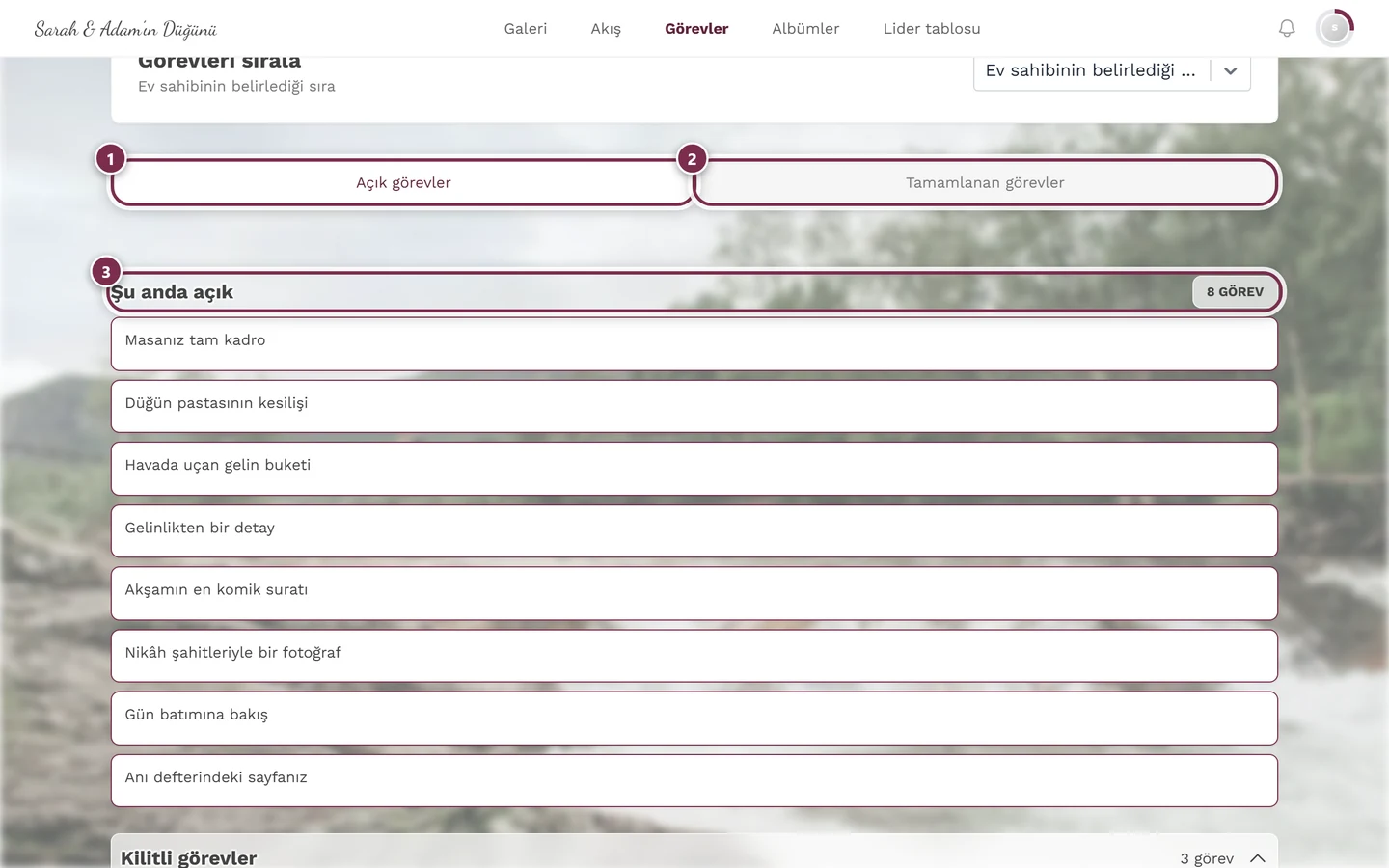
Task: Open the task Akşamın en komik suratı
Action: [694, 593]
